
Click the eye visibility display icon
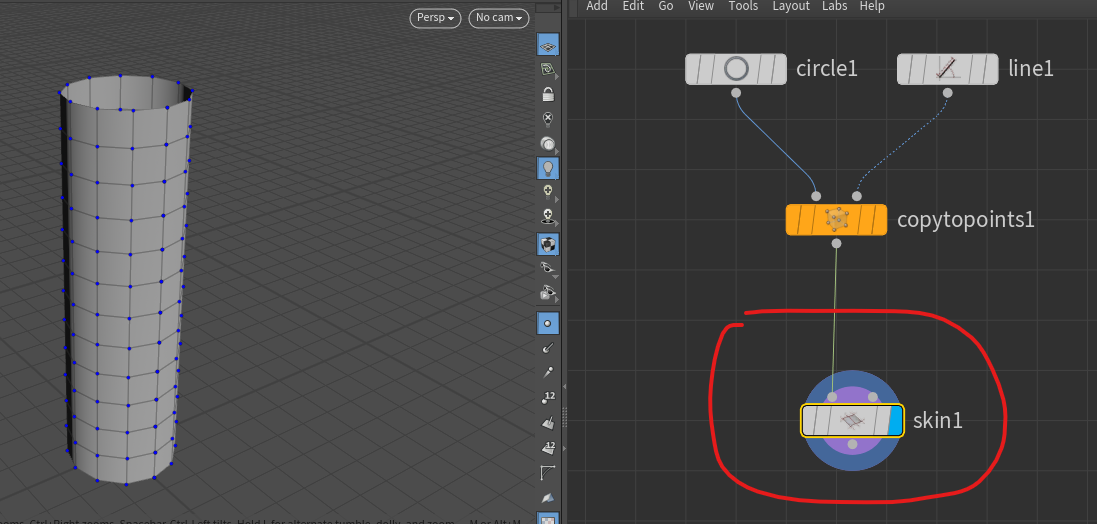(548, 294)
